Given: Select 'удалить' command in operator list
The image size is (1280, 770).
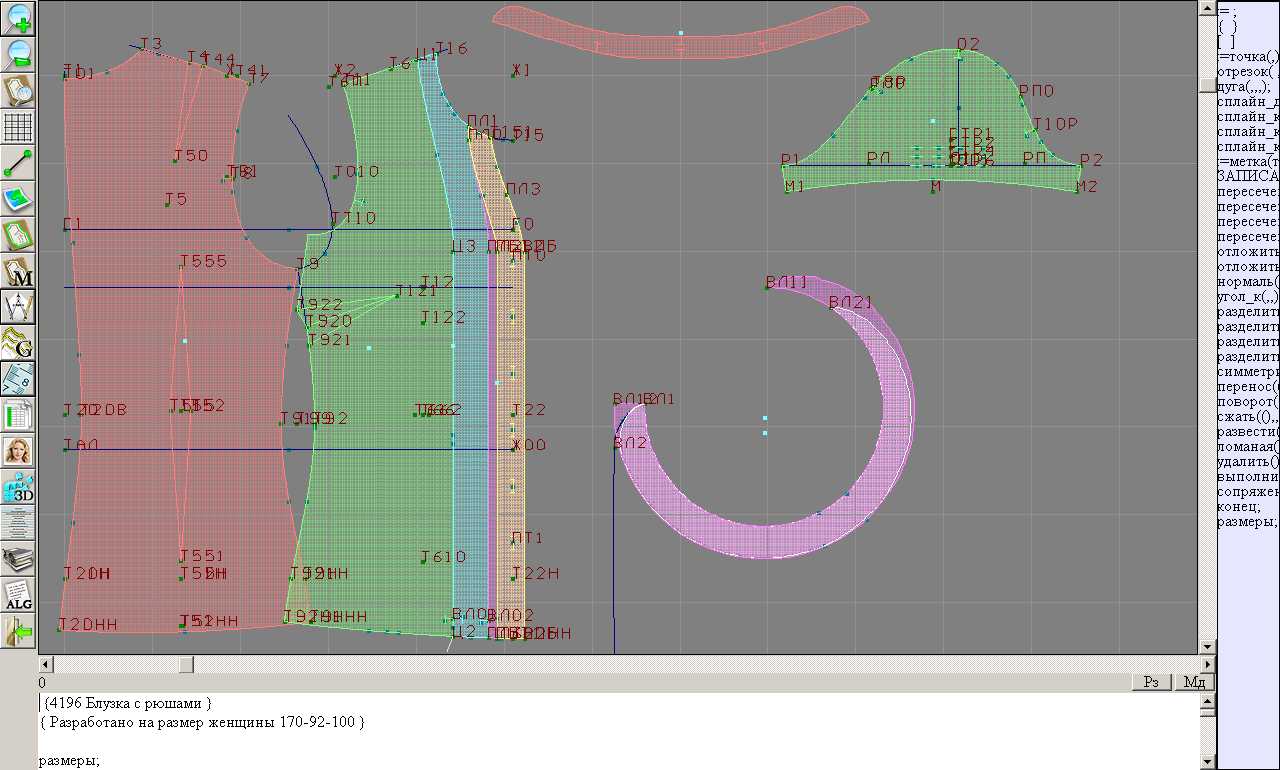Looking at the screenshot, I should pyautogui.click(x=1247, y=462).
